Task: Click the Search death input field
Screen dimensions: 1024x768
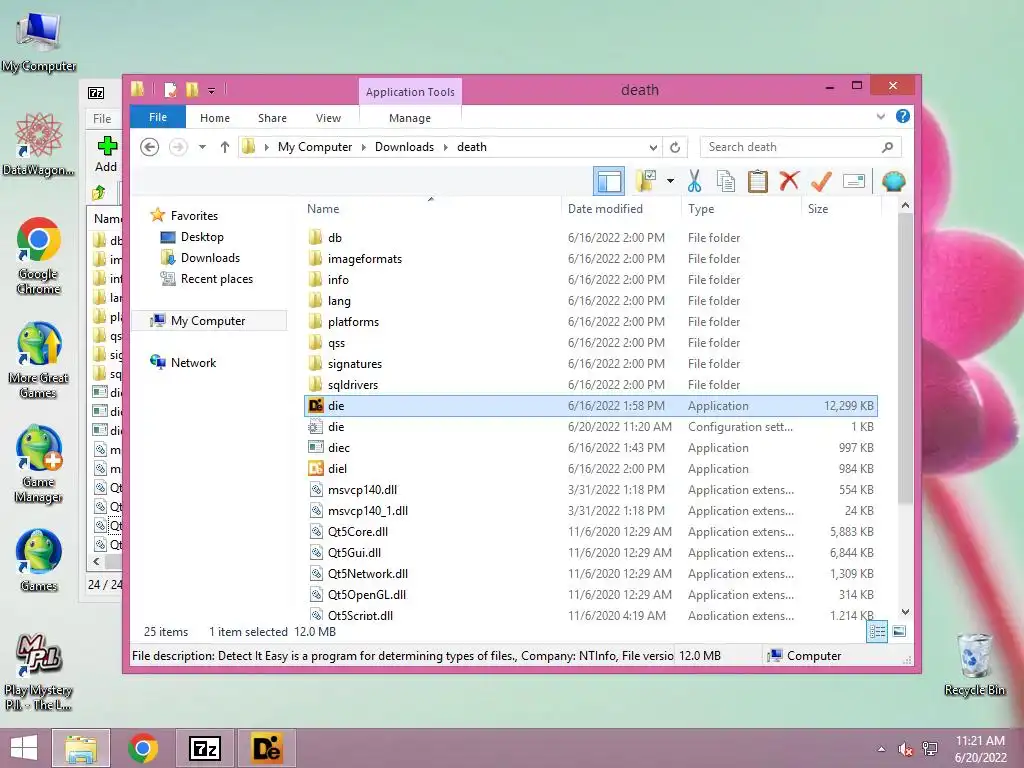Action: click(790, 147)
